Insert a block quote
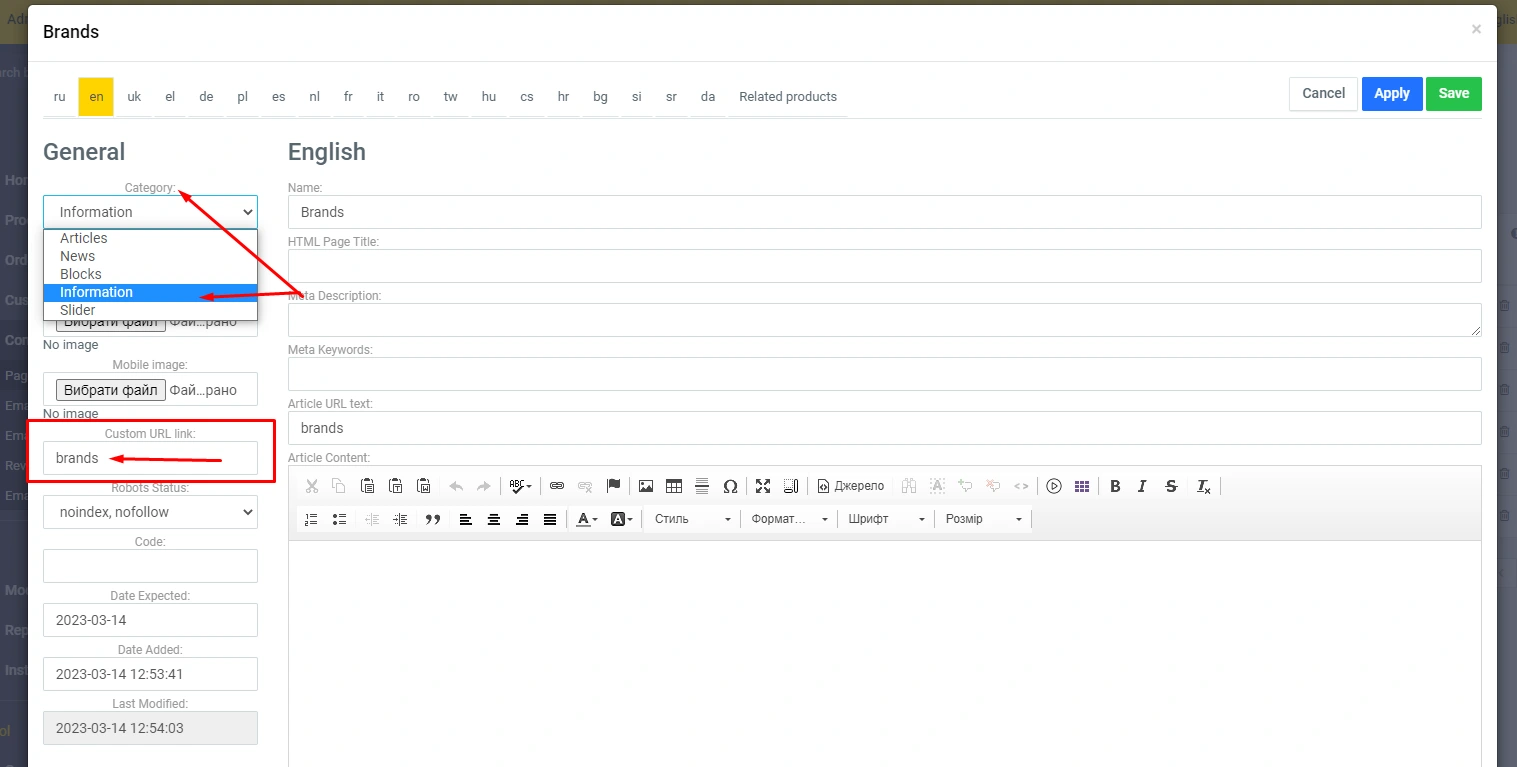1517x767 pixels. (433, 519)
